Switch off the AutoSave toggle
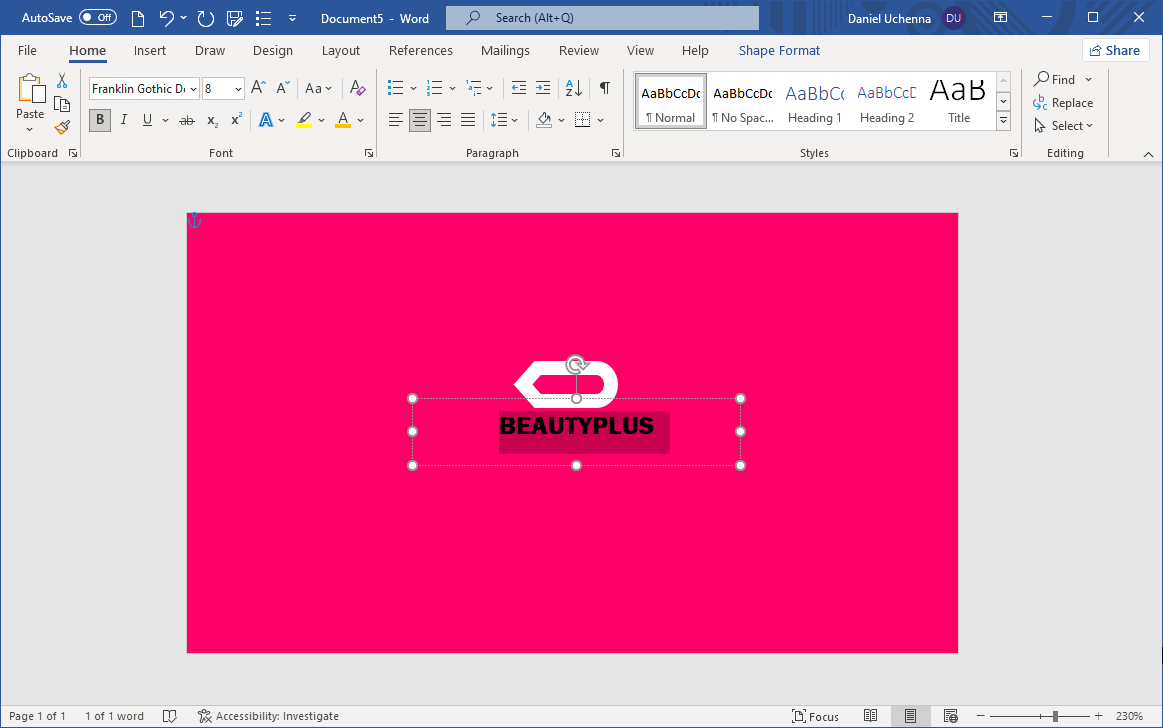 98,18
